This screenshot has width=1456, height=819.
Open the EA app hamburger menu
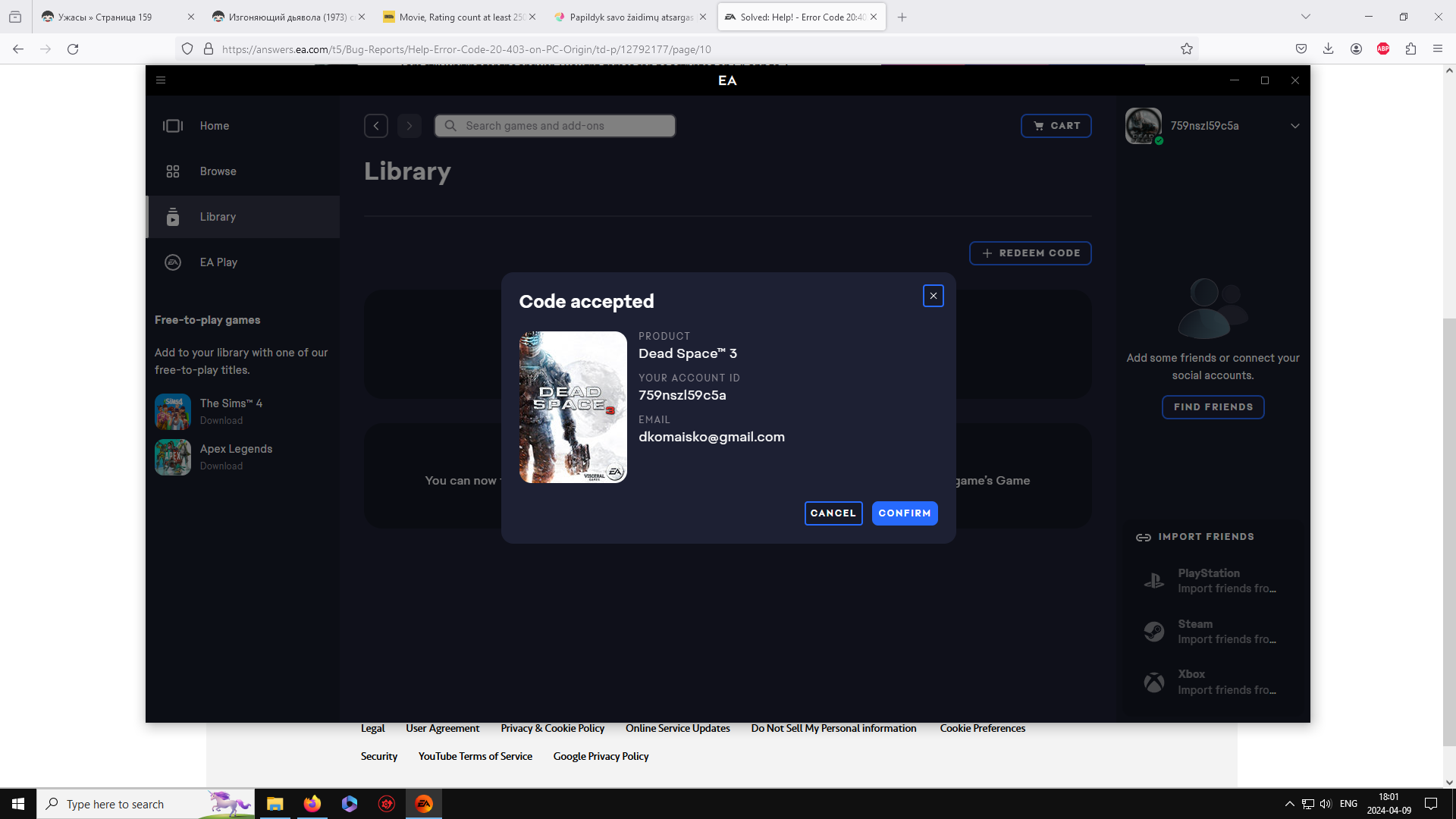(x=161, y=80)
